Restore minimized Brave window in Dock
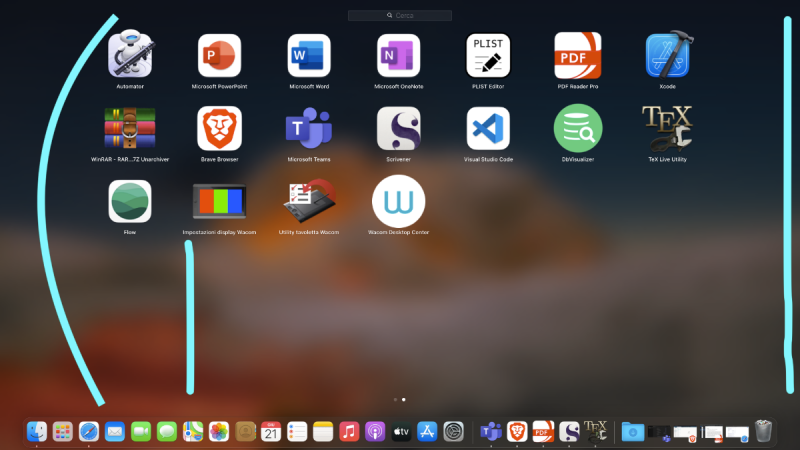800x450 pixels. 685,434
